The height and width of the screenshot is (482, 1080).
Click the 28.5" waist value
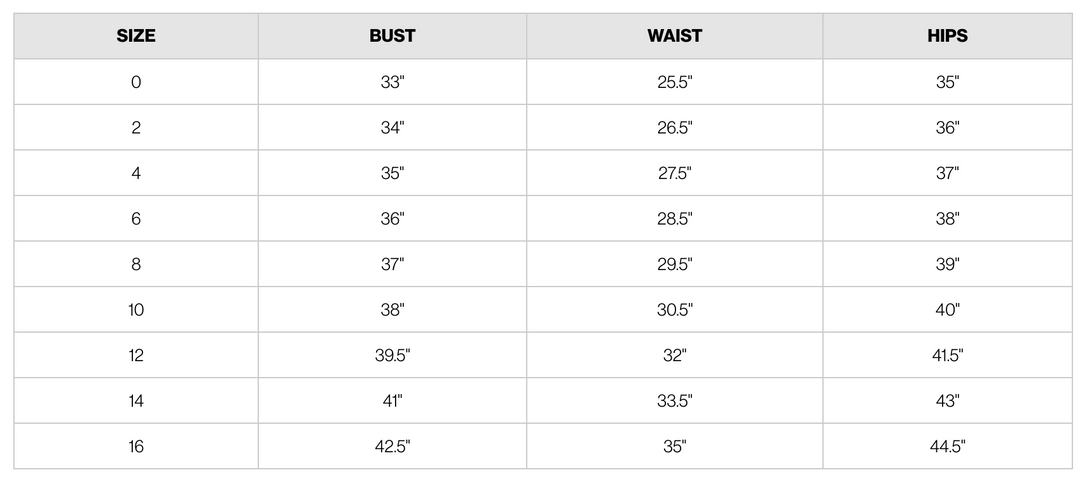coord(674,219)
